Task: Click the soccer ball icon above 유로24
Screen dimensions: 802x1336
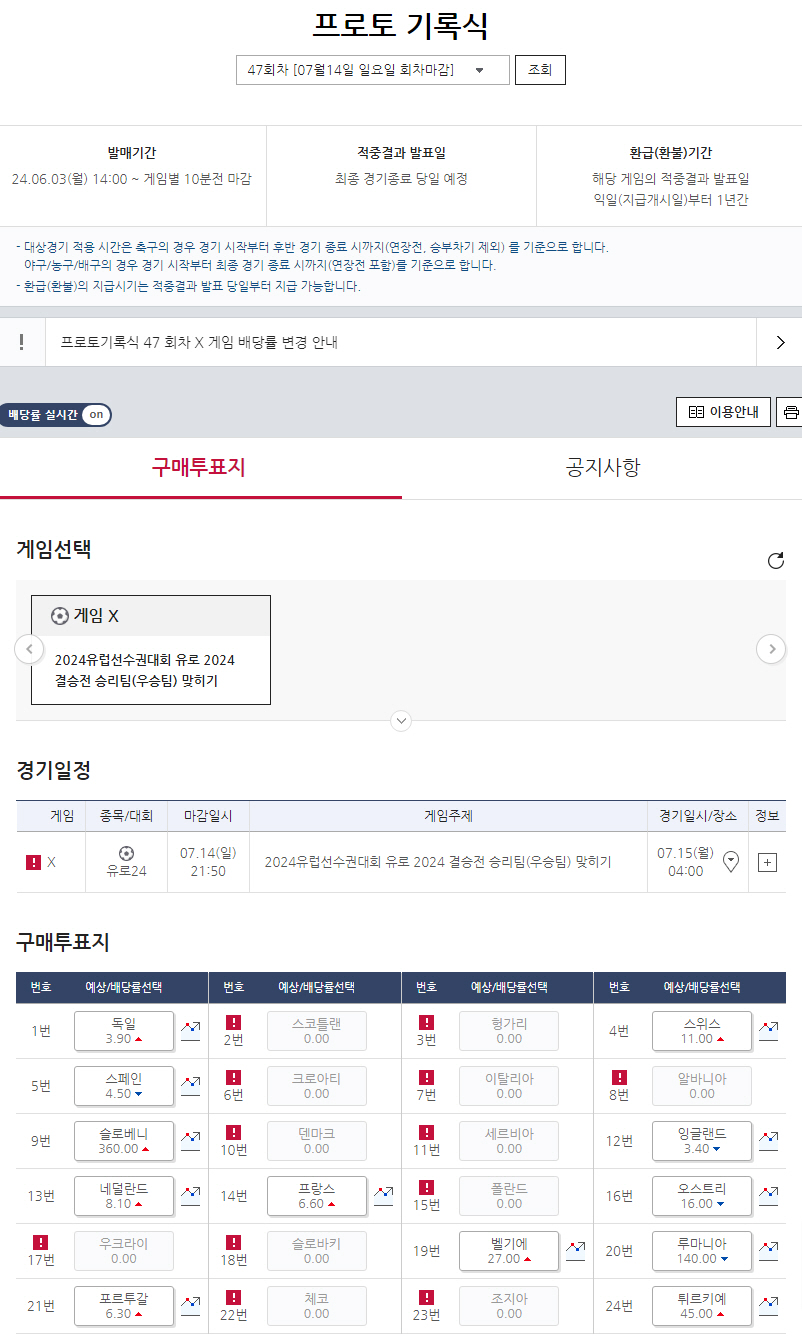Action: (126, 853)
